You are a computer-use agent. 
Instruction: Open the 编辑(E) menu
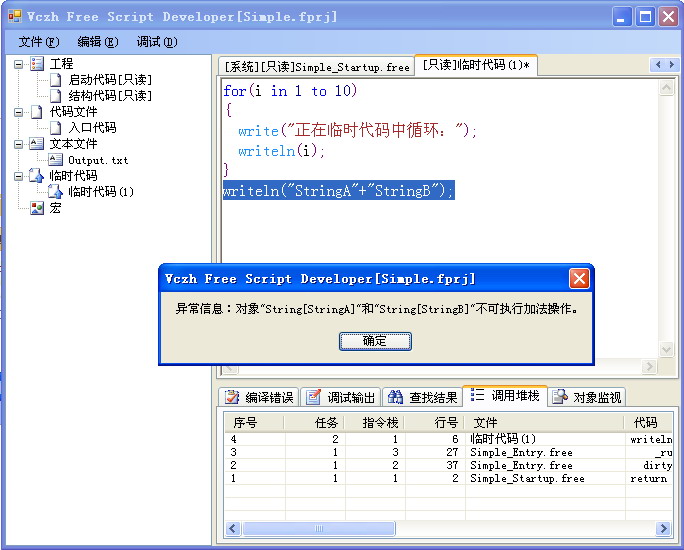tap(98, 42)
